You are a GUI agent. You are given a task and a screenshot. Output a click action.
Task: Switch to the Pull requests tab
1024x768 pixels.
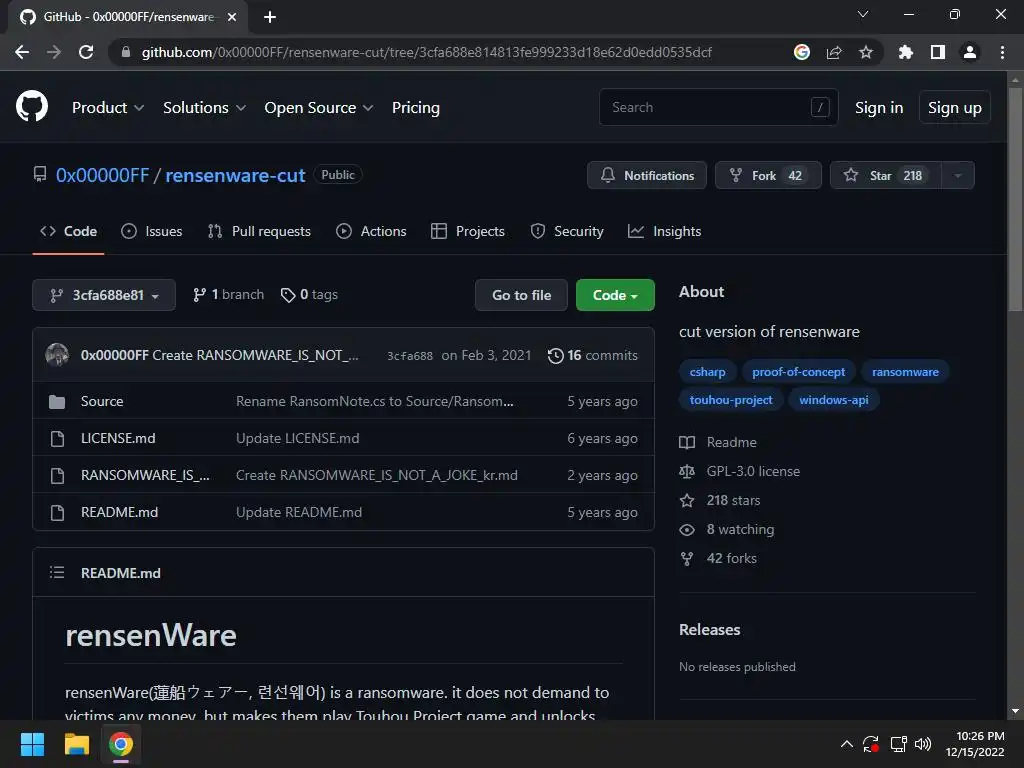point(259,231)
